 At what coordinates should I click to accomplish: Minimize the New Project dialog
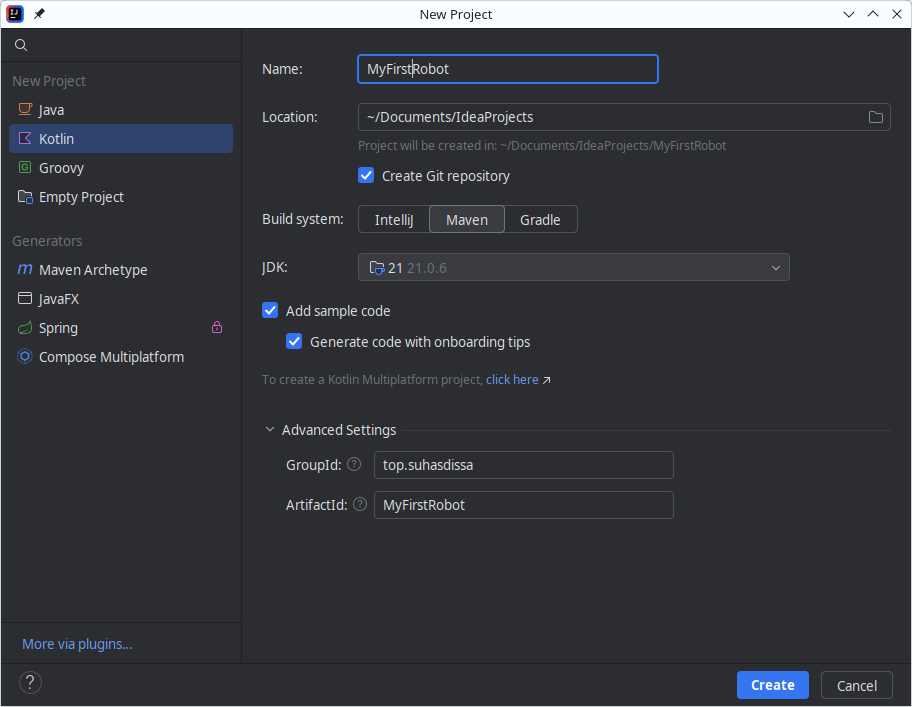849,14
